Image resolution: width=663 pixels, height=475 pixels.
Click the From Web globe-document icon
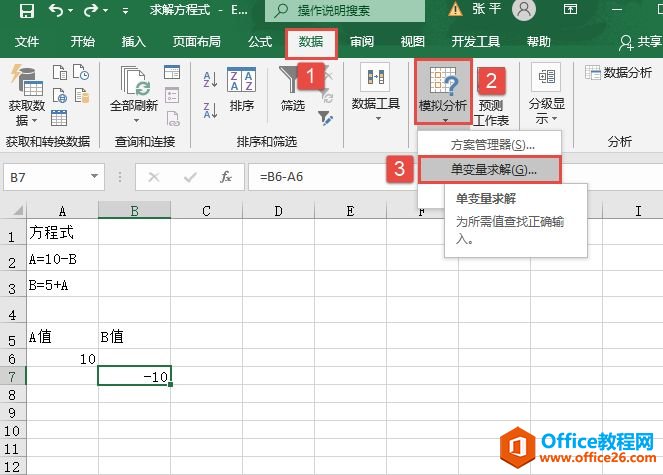(60, 96)
